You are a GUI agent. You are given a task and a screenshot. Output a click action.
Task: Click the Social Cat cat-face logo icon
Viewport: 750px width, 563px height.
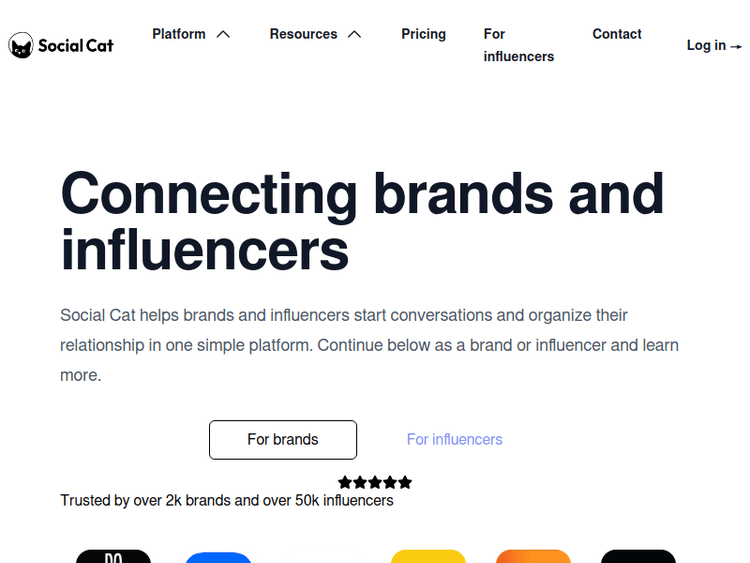(x=20, y=45)
